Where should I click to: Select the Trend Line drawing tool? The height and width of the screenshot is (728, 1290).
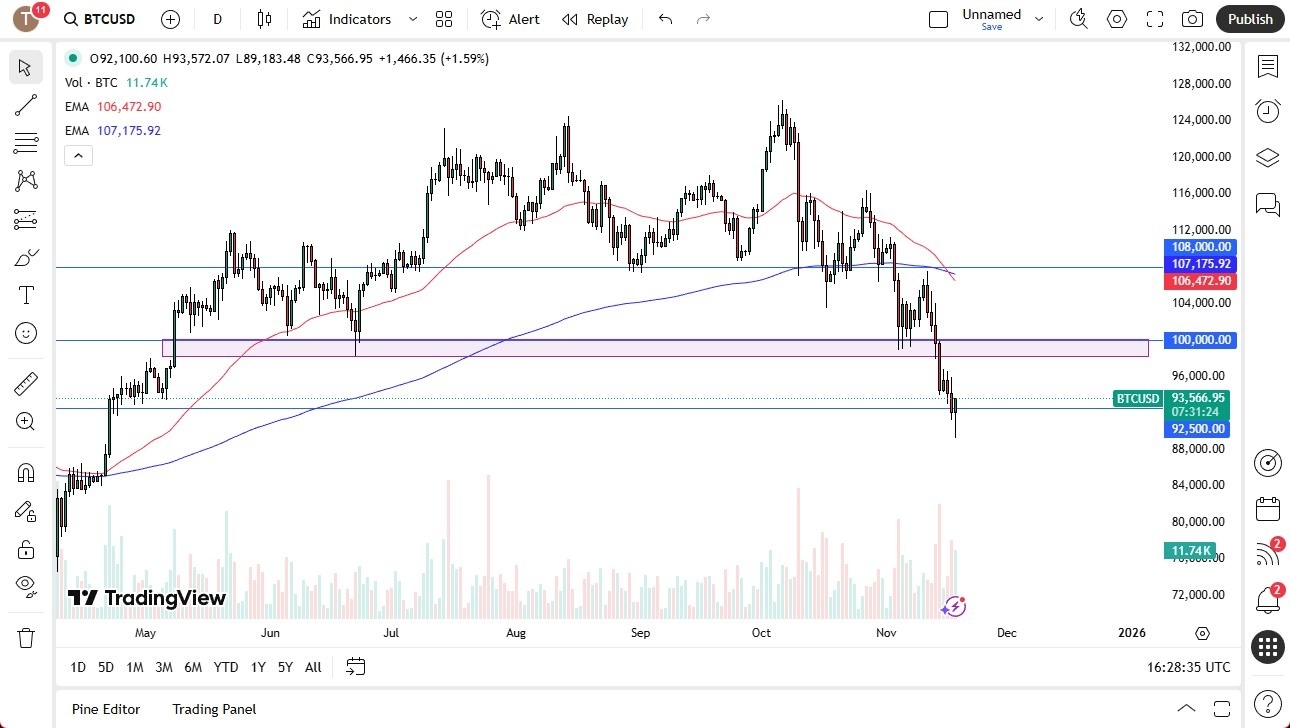click(26, 105)
